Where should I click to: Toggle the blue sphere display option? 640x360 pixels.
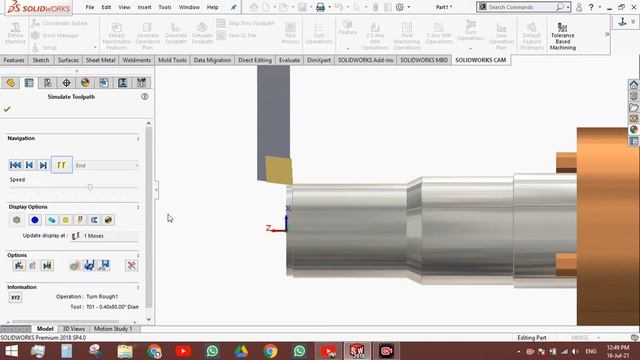tap(35, 220)
